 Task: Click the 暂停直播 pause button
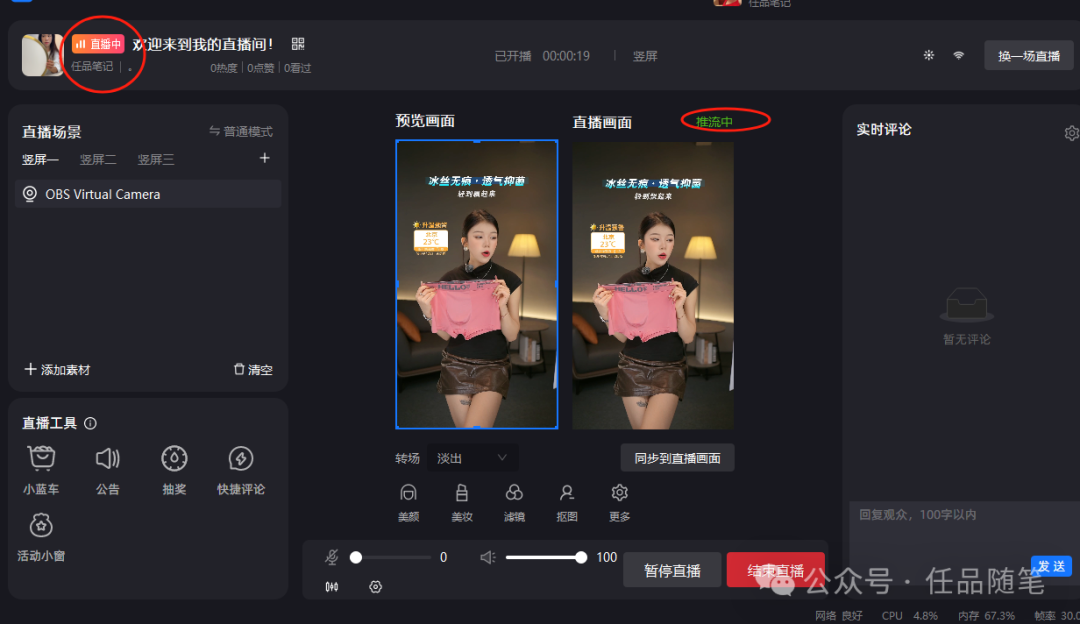point(672,567)
